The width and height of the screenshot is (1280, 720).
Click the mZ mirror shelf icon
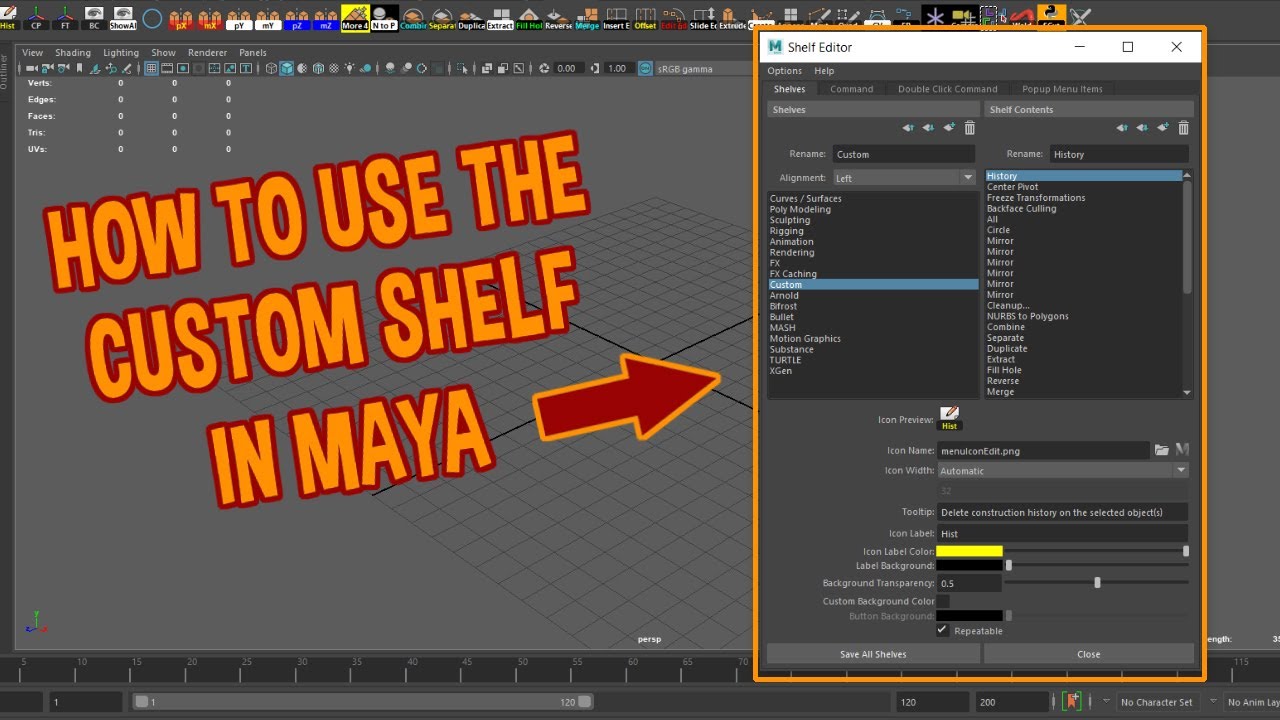[326, 18]
